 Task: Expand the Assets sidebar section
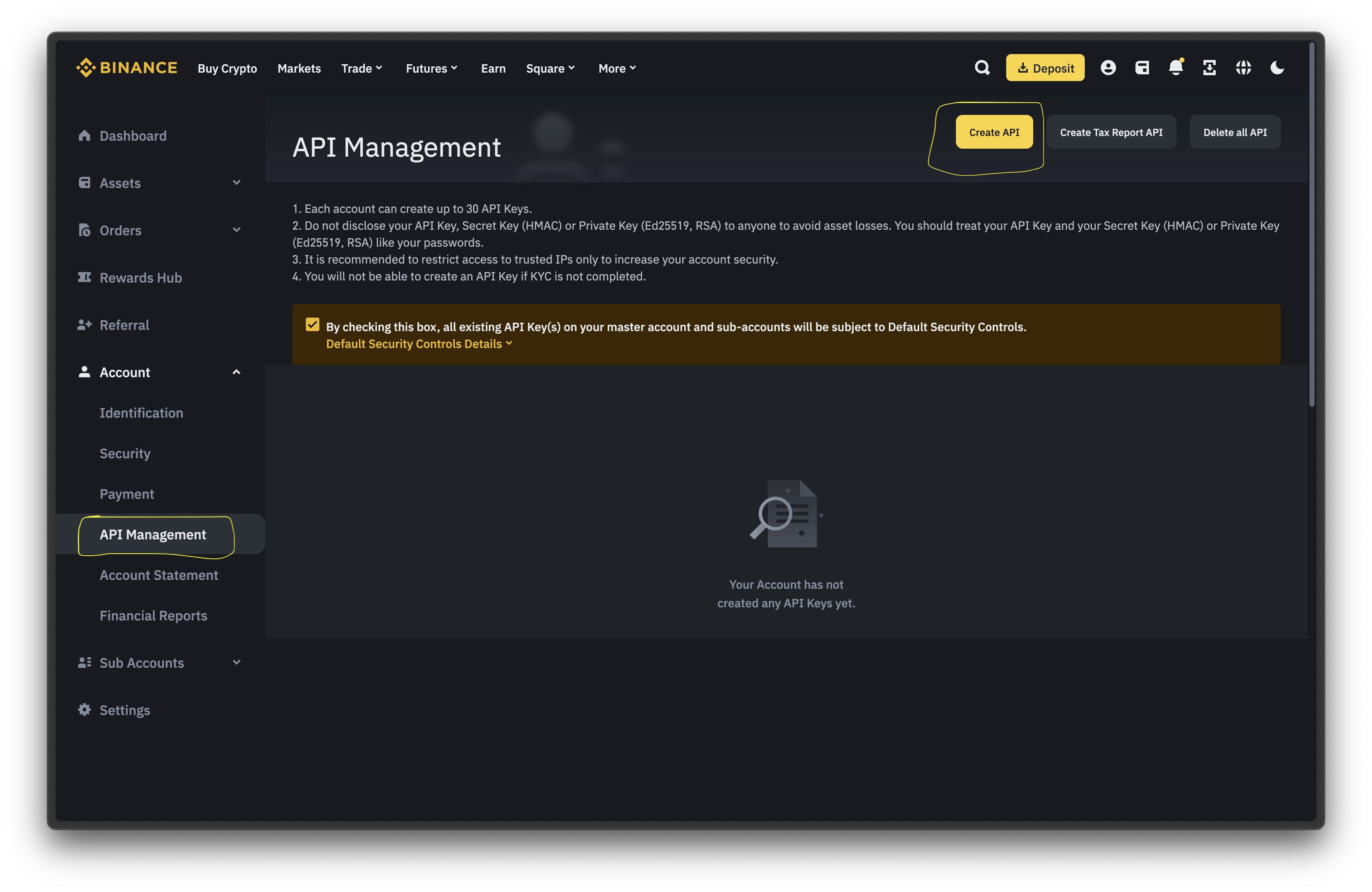(237, 182)
